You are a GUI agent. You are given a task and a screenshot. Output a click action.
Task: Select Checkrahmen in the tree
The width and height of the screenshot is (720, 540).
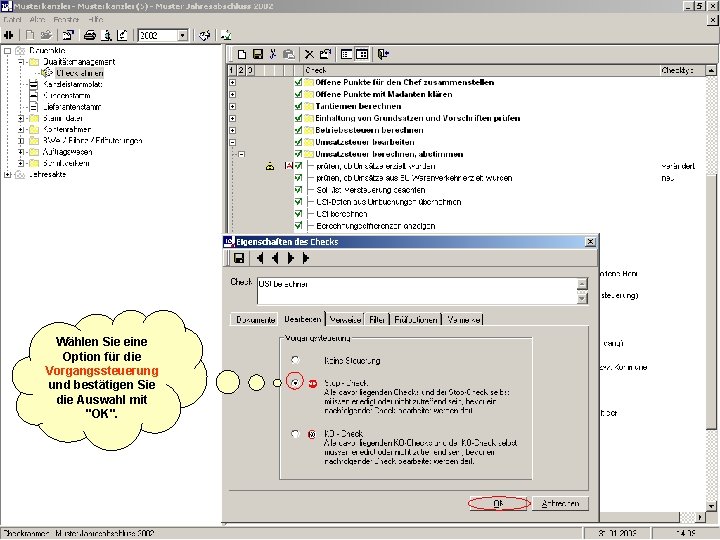pos(79,73)
